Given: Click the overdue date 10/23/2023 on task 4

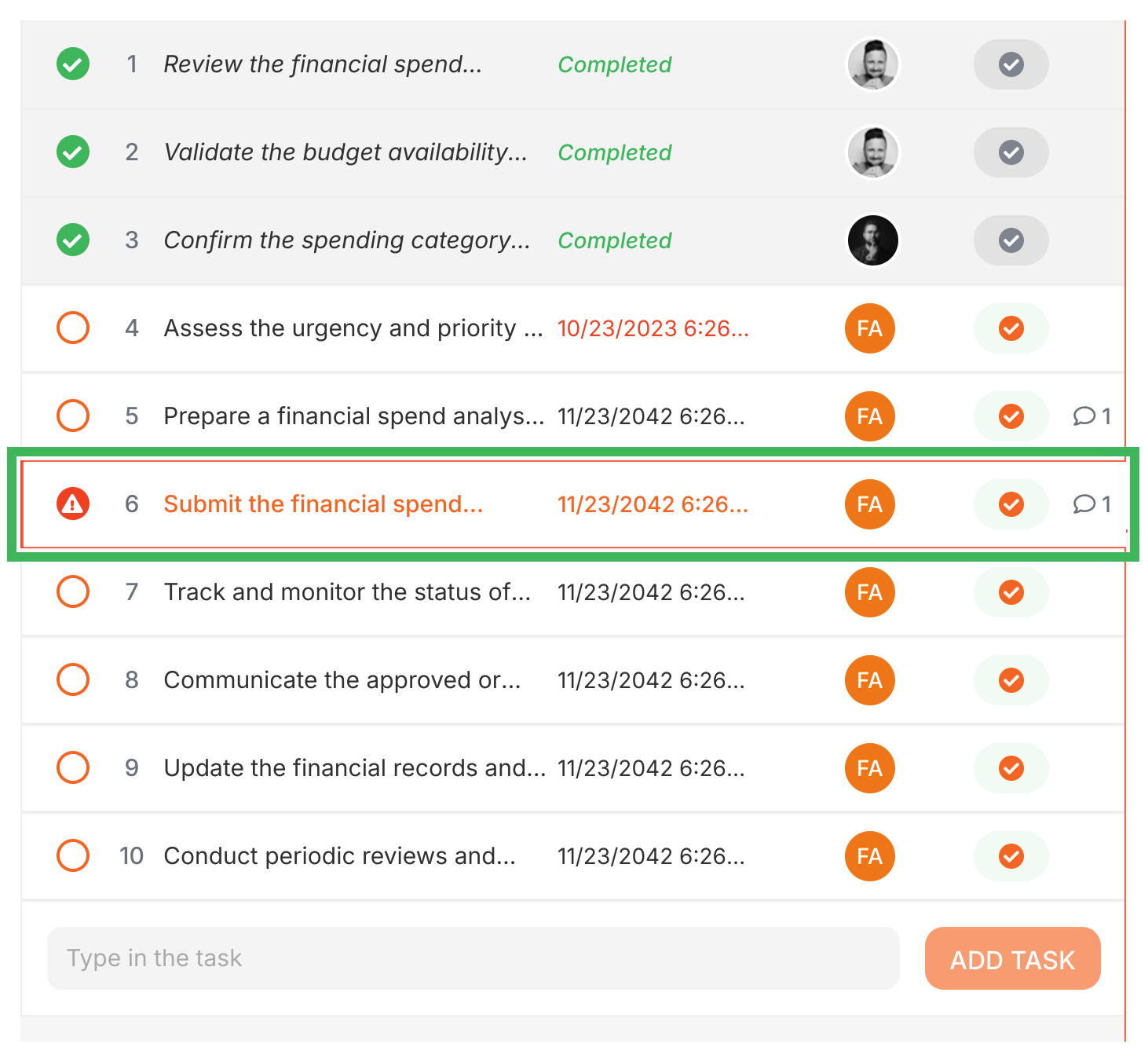Looking at the screenshot, I should (x=653, y=328).
